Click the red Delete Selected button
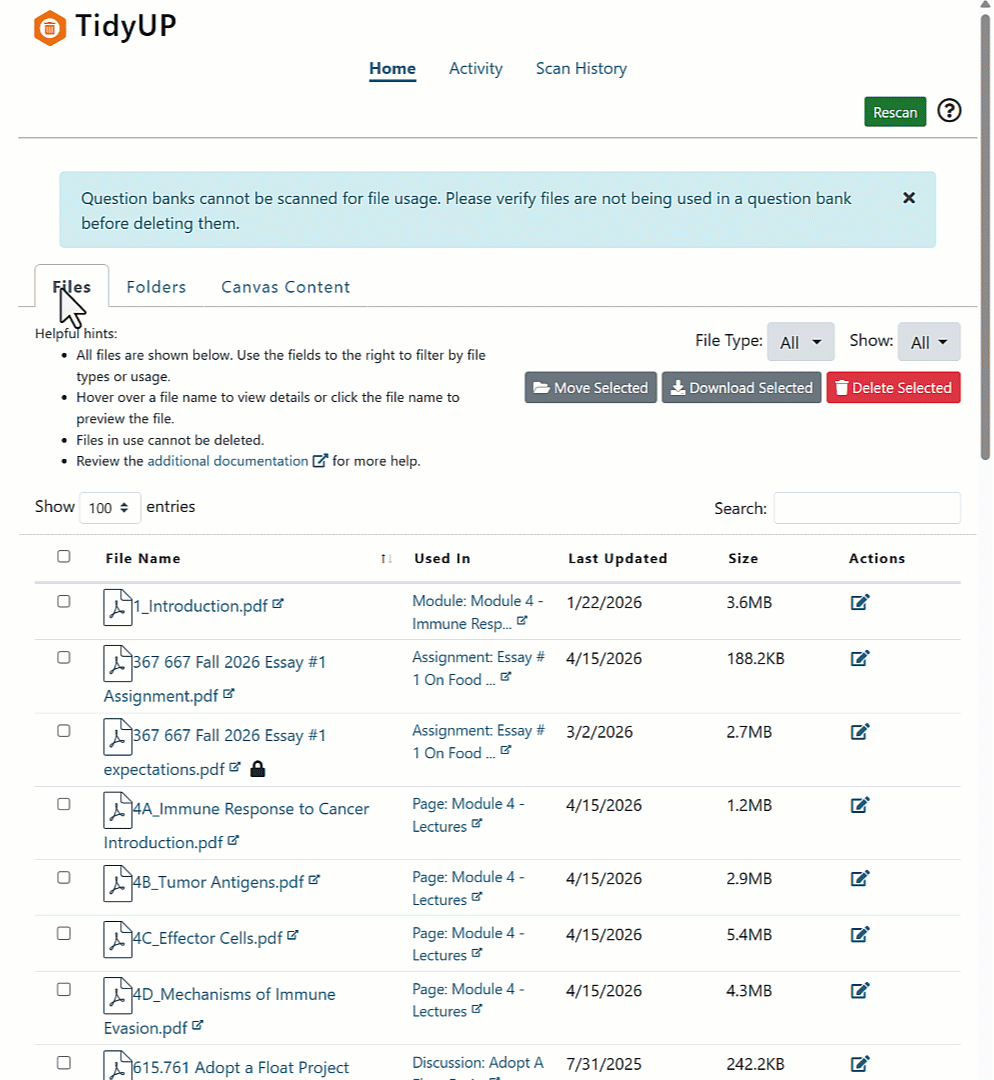 [893, 388]
